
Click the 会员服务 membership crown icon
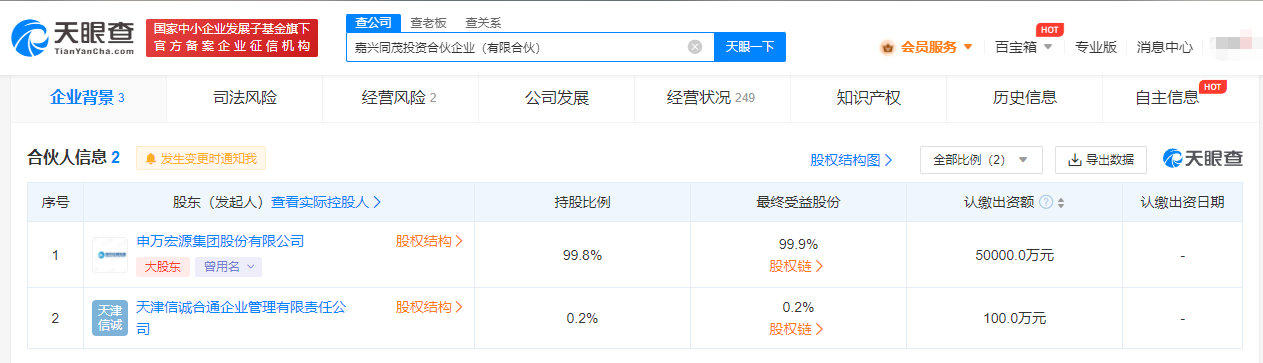pos(887,47)
